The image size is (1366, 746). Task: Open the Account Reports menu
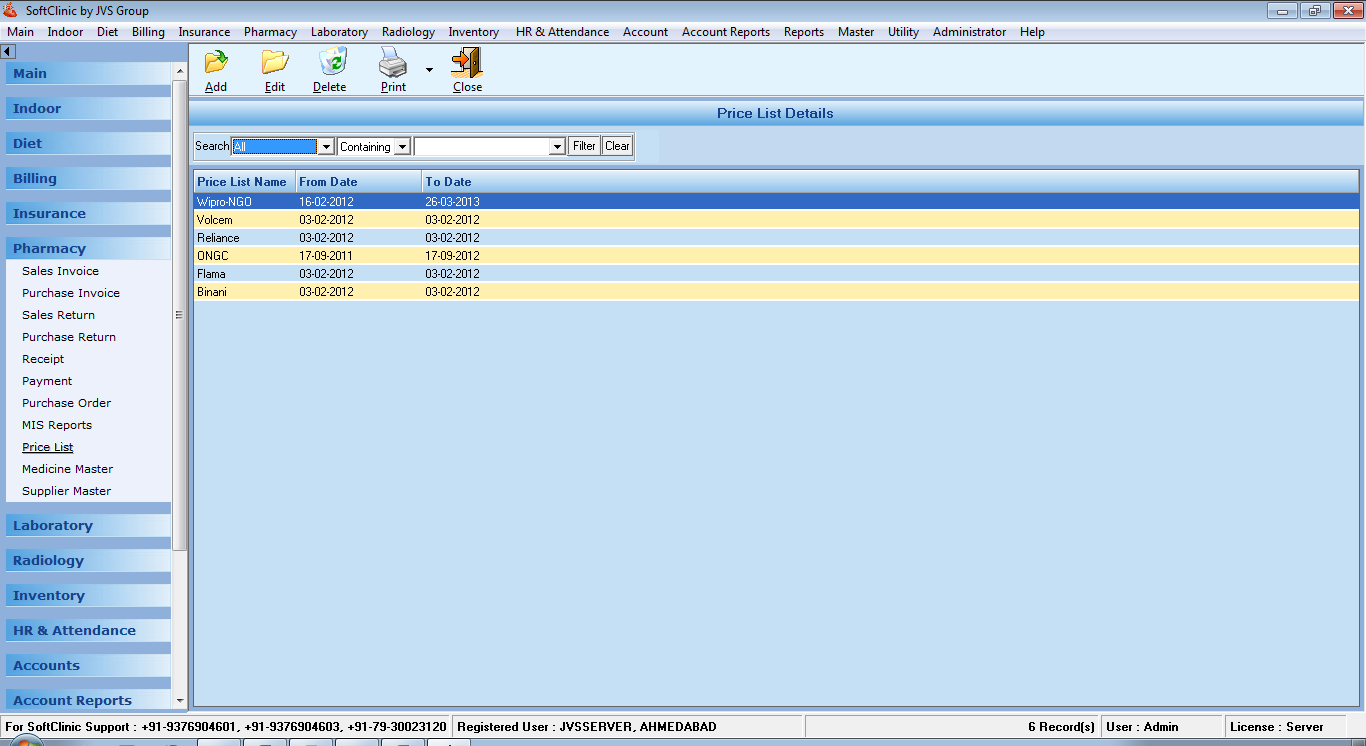point(725,32)
